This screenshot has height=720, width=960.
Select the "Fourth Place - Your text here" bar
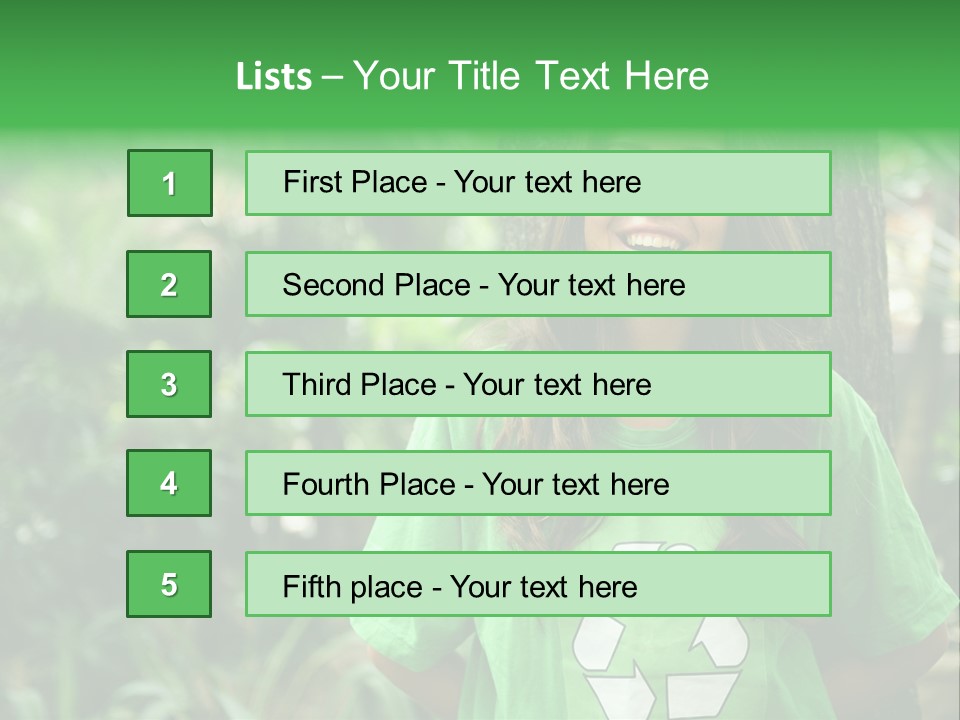pyautogui.click(x=538, y=484)
